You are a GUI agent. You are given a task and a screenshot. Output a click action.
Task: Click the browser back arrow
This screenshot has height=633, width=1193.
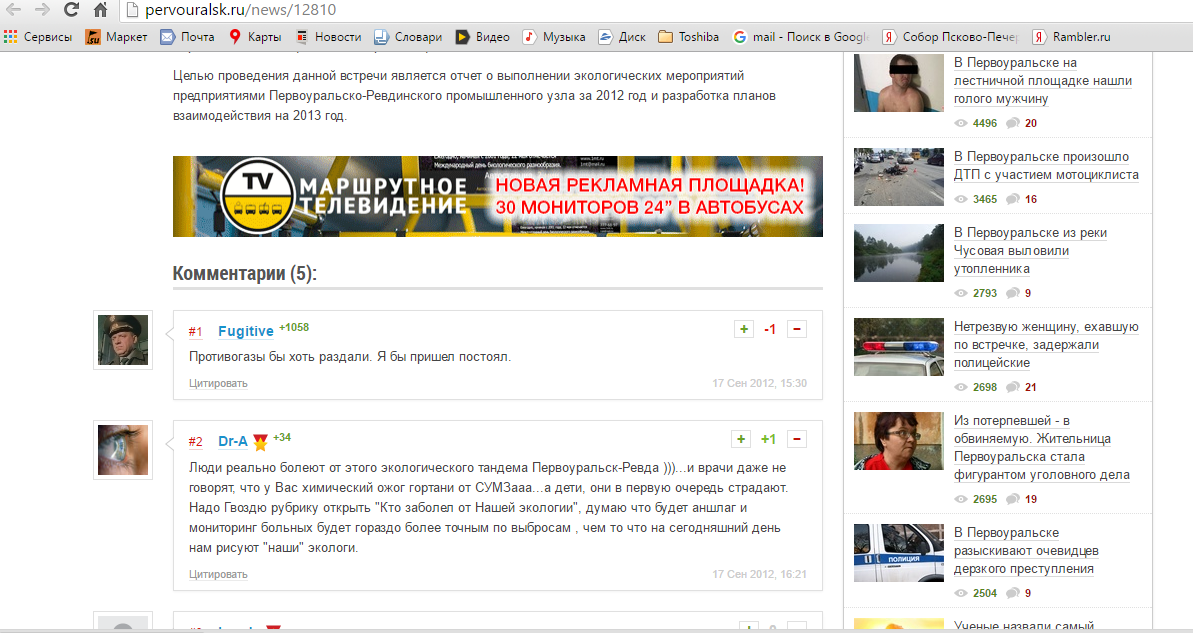[14, 10]
